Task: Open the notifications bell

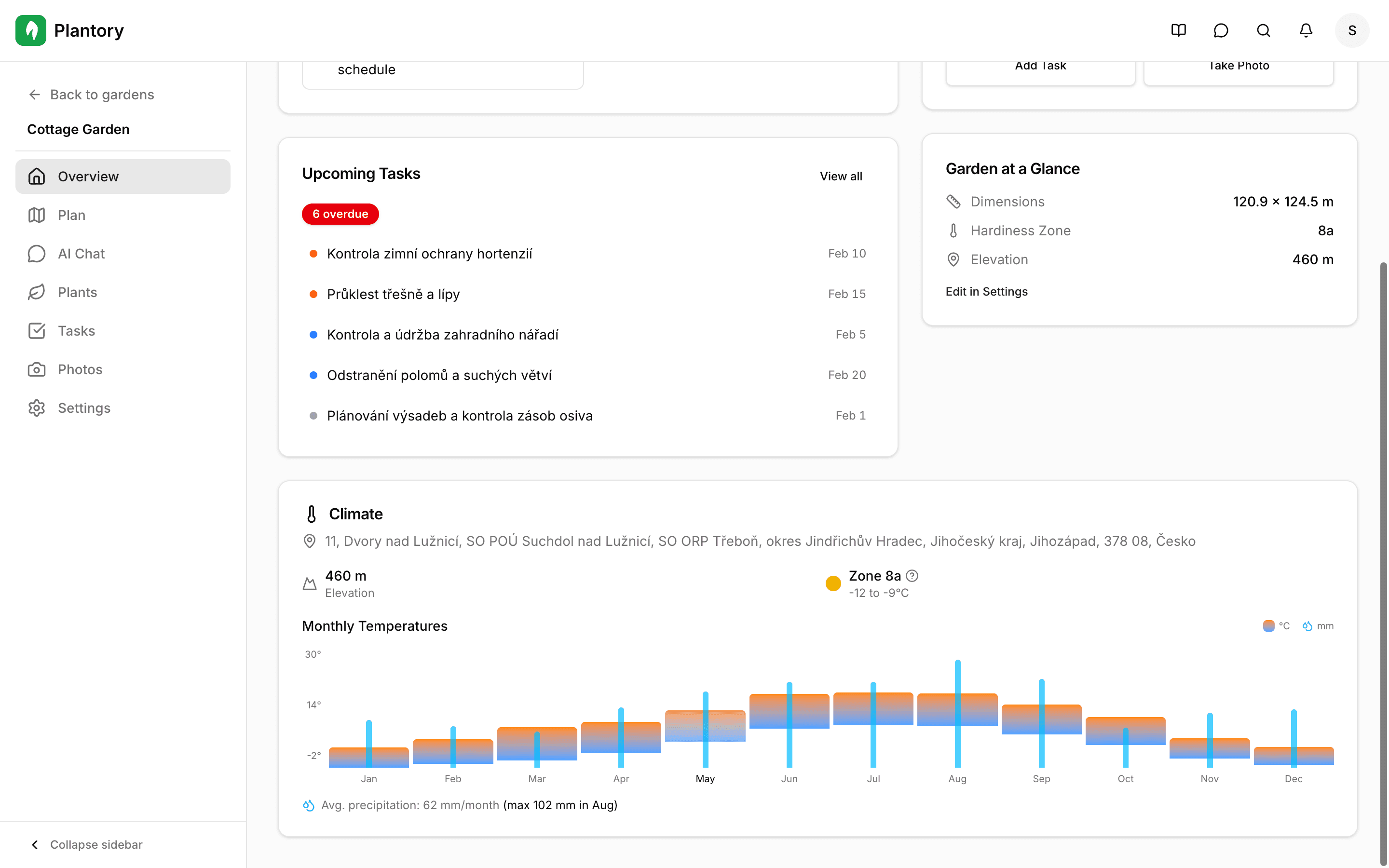Action: tap(1306, 30)
